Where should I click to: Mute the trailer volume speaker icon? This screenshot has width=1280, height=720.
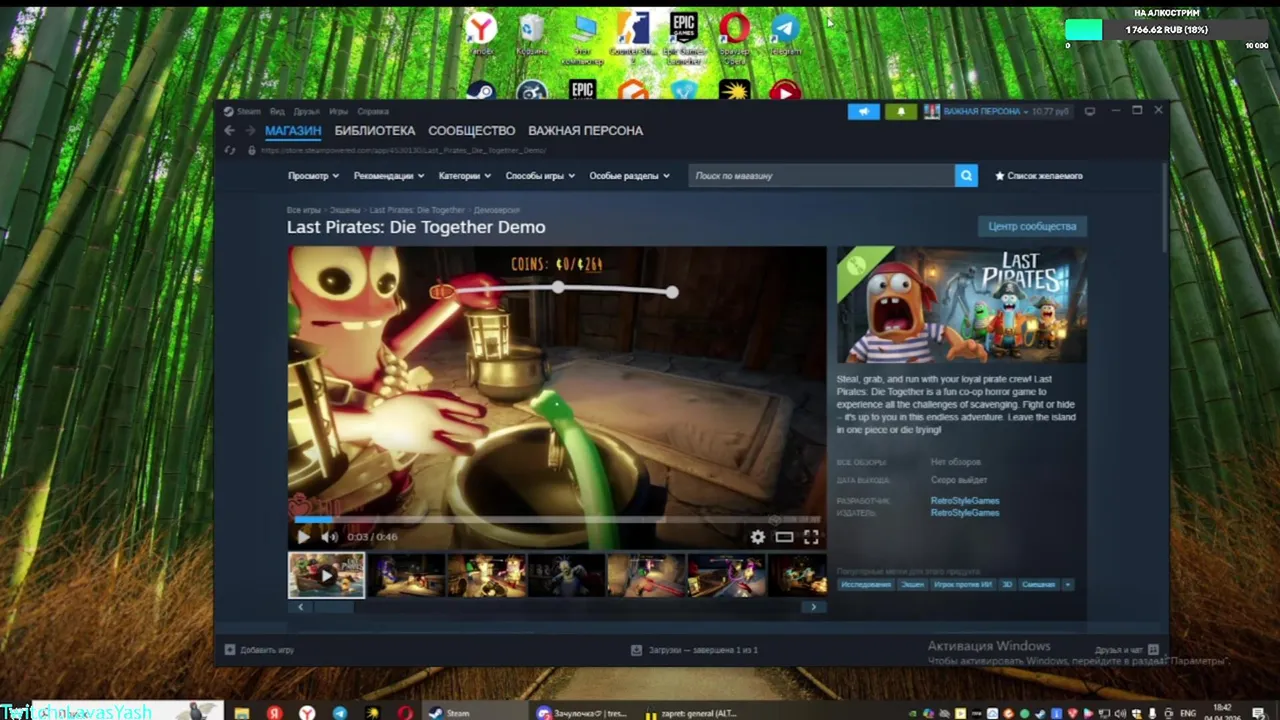pyautogui.click(x=329, y=537)
